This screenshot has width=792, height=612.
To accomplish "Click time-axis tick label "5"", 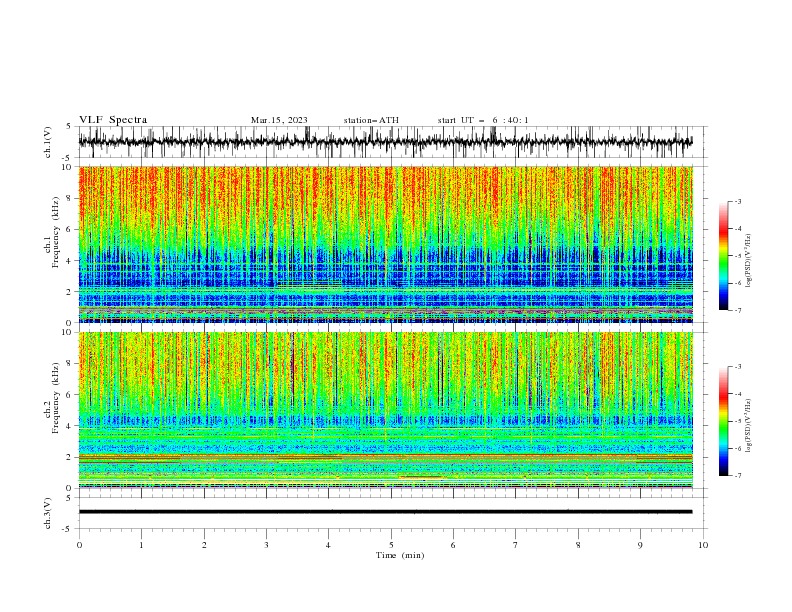I will (391, 545).
